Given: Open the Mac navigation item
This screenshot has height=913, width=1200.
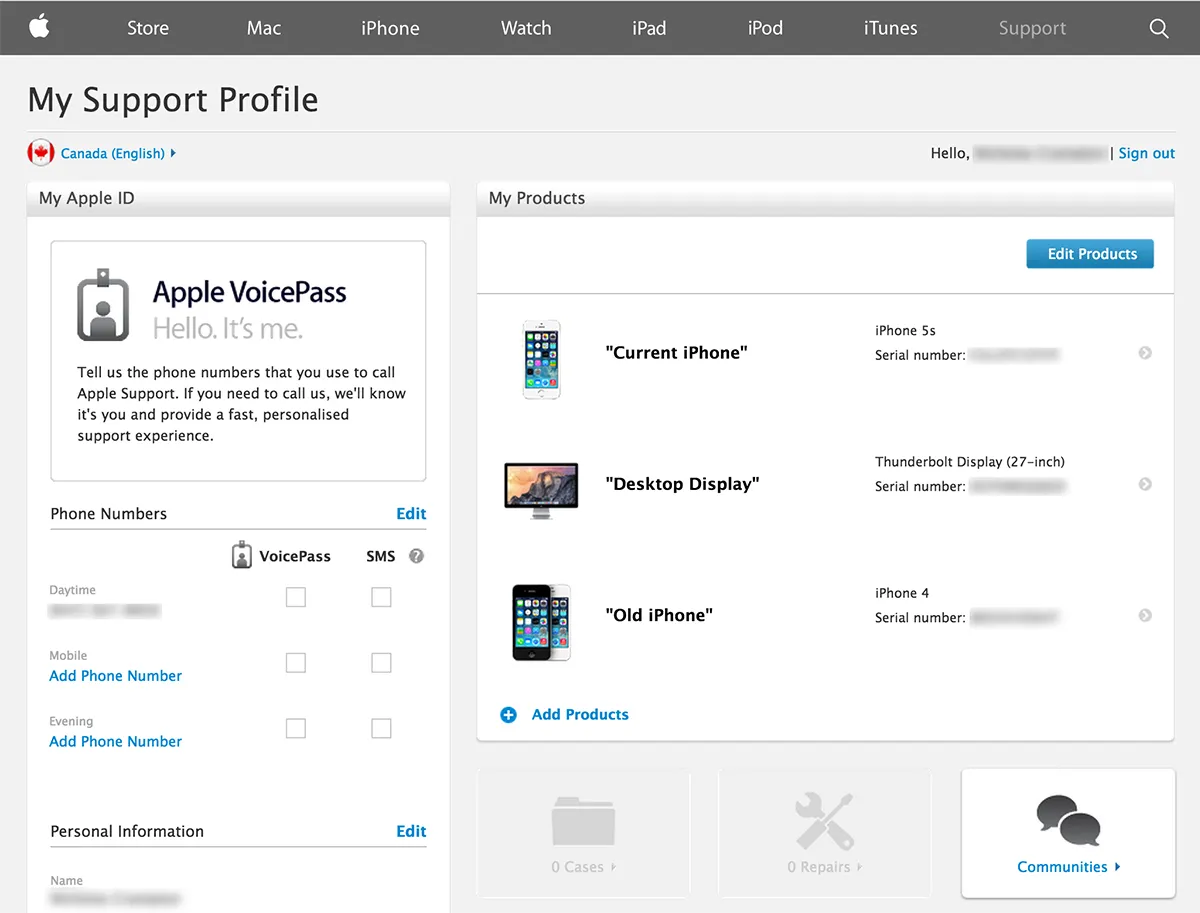Looking at the screenshot, I should click(264, 28).
